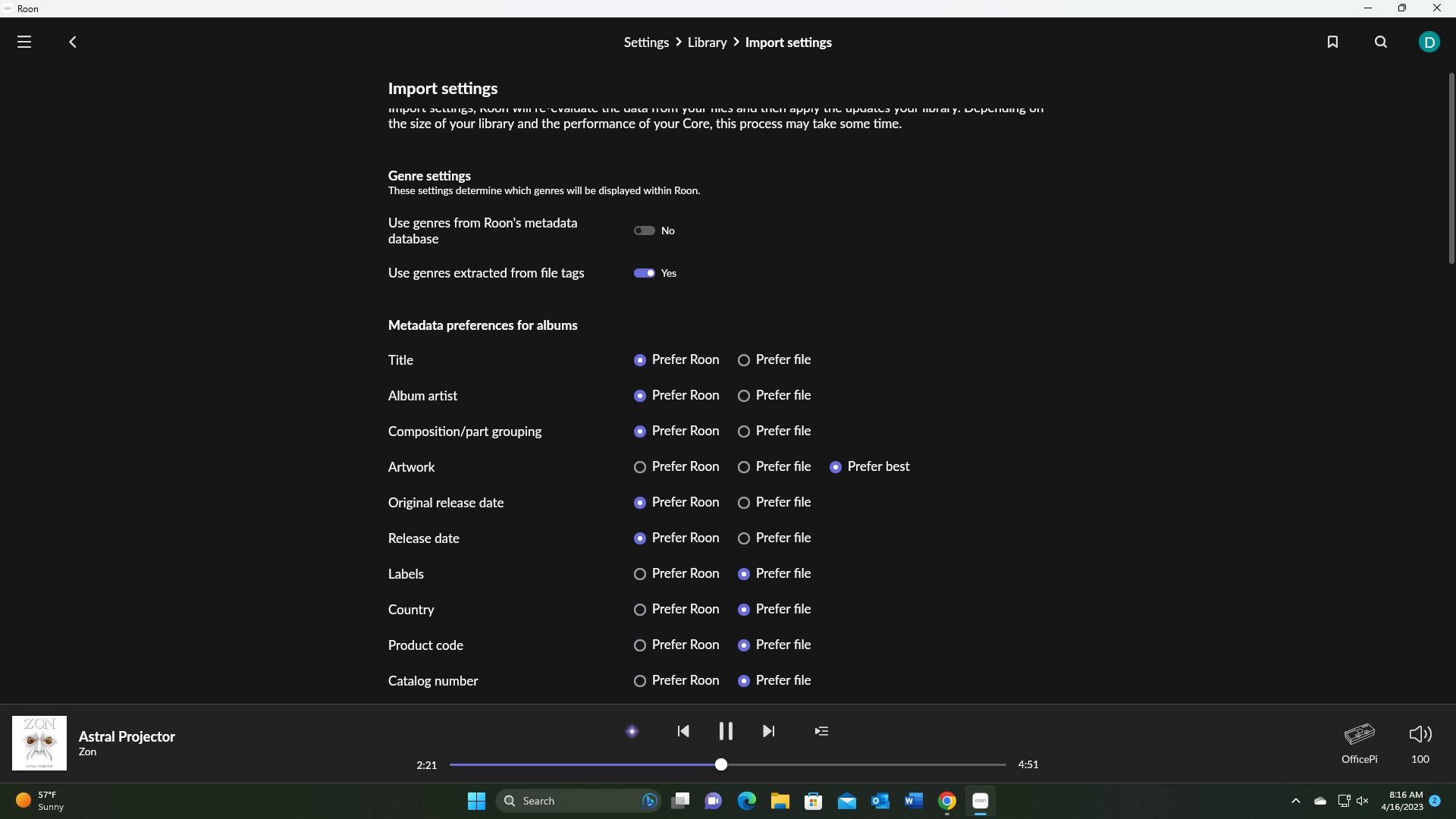Click the Roon Radio sparkle icon

coord(632,731)
